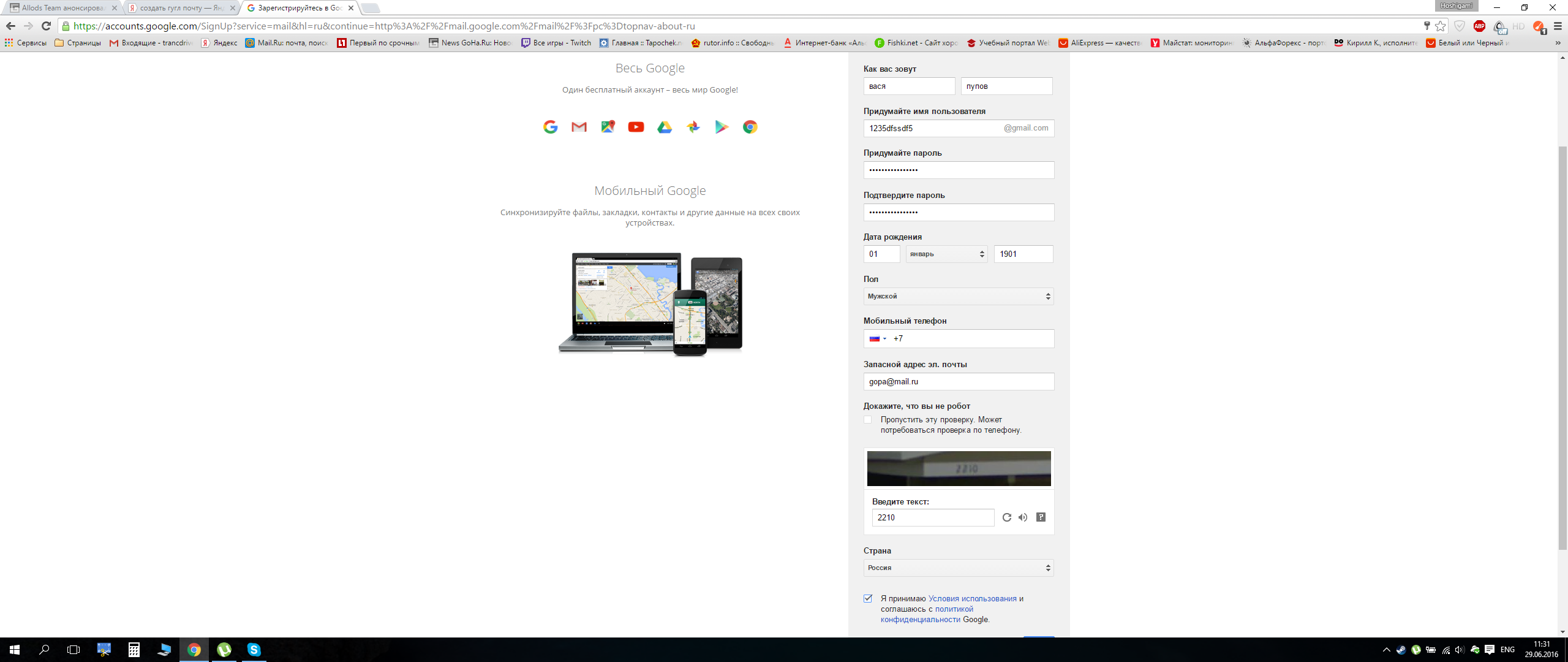
Task: Play the audio captcha speaker icon
Action: pyautogui.click(x=1023, y=517)
